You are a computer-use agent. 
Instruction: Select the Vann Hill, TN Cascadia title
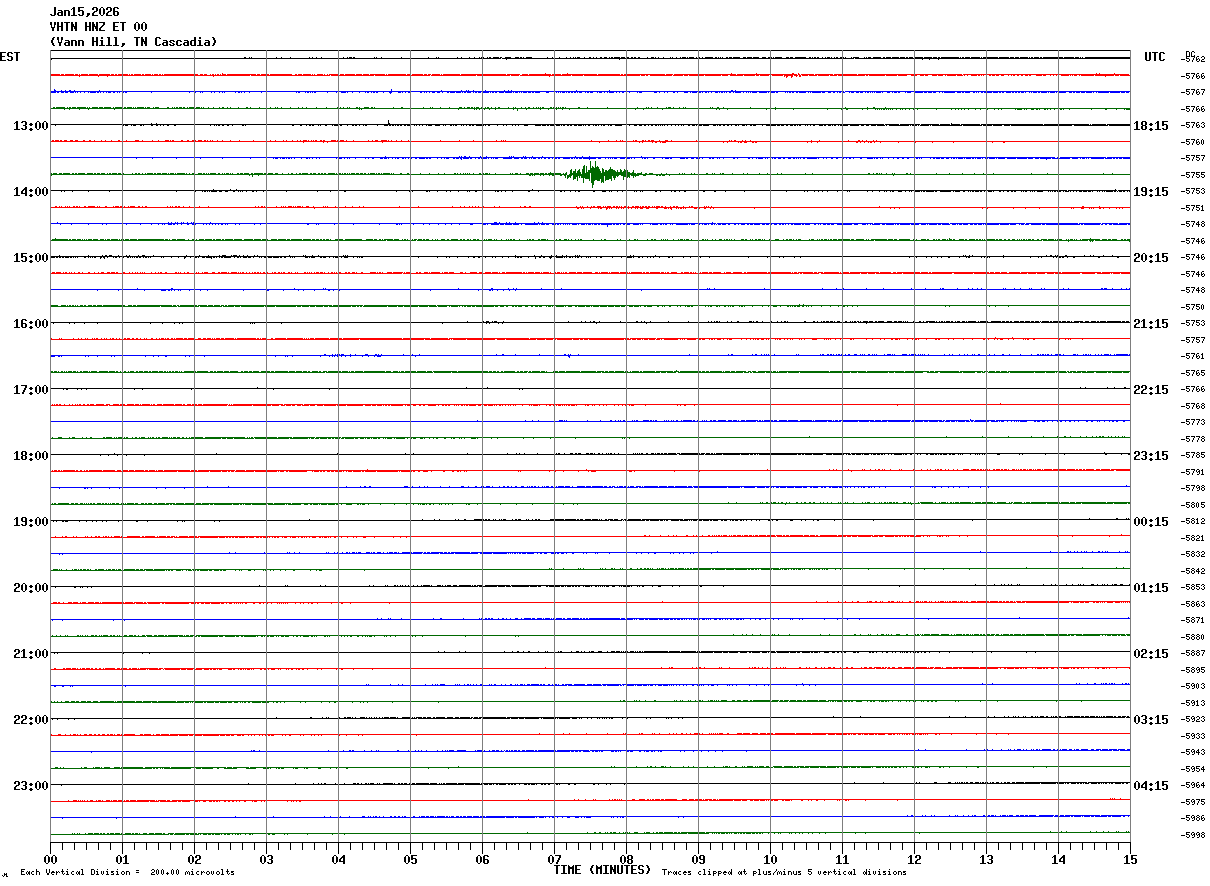pyautogui.click(x=133, y=42)
